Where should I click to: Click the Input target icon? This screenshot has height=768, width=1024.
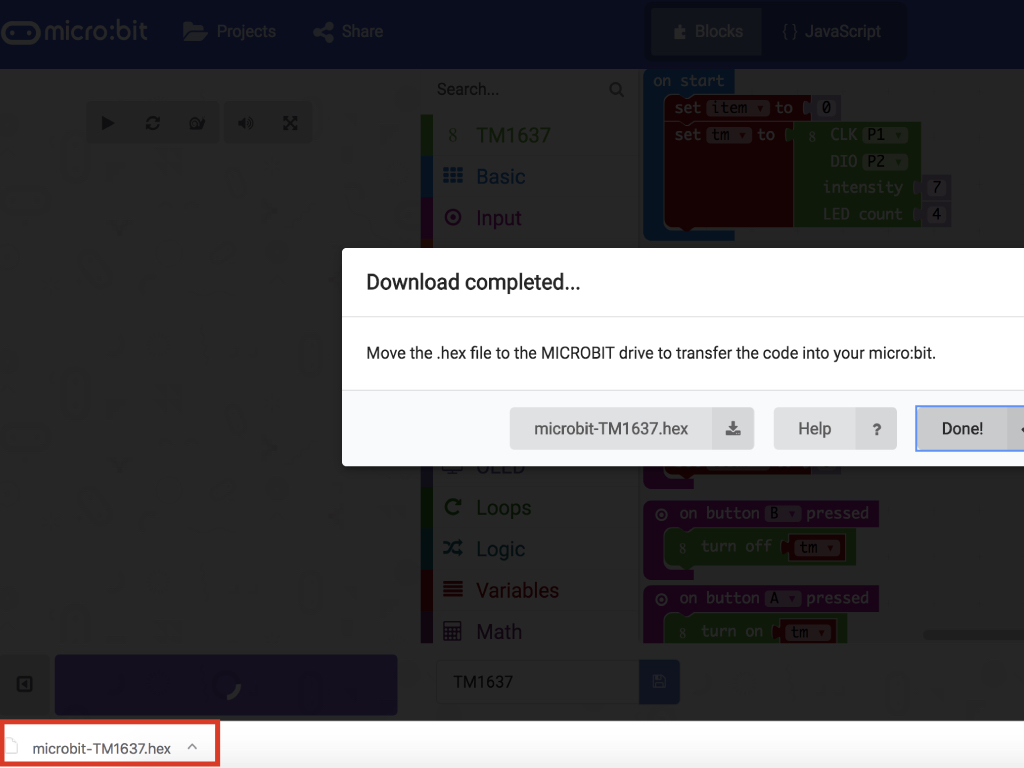click(453, 217)
